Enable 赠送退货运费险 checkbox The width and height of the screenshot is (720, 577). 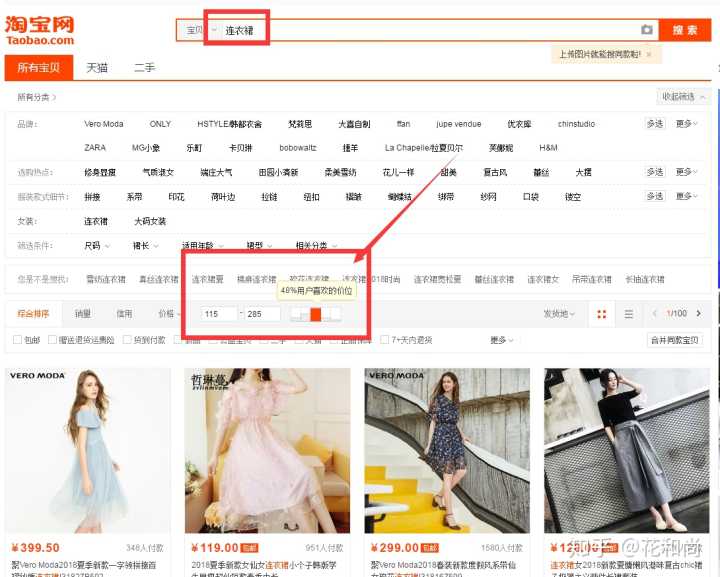coord(53,340)
